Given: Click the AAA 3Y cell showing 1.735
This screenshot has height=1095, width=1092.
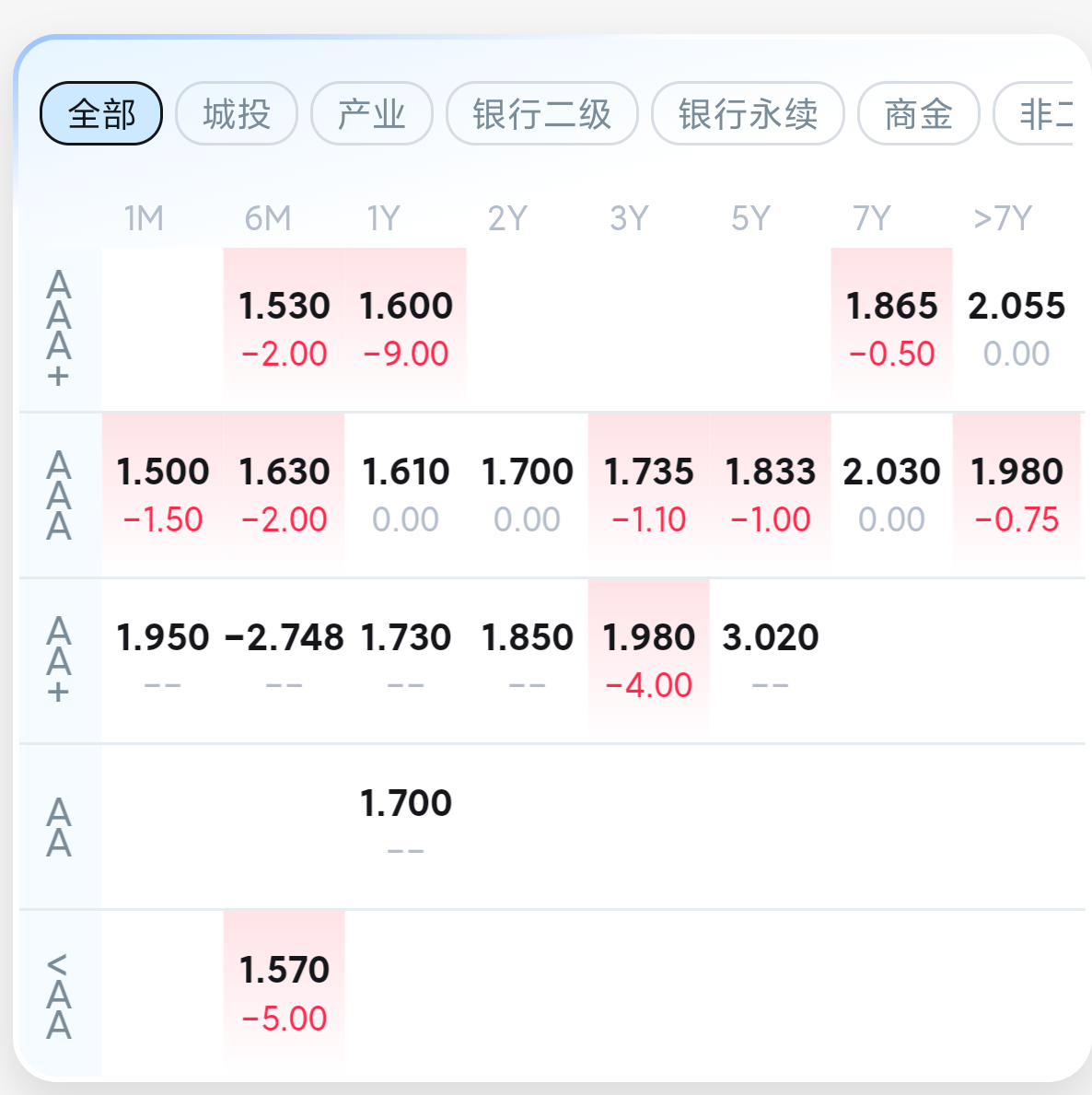Looking at the screenshot, I should point(648,495).
